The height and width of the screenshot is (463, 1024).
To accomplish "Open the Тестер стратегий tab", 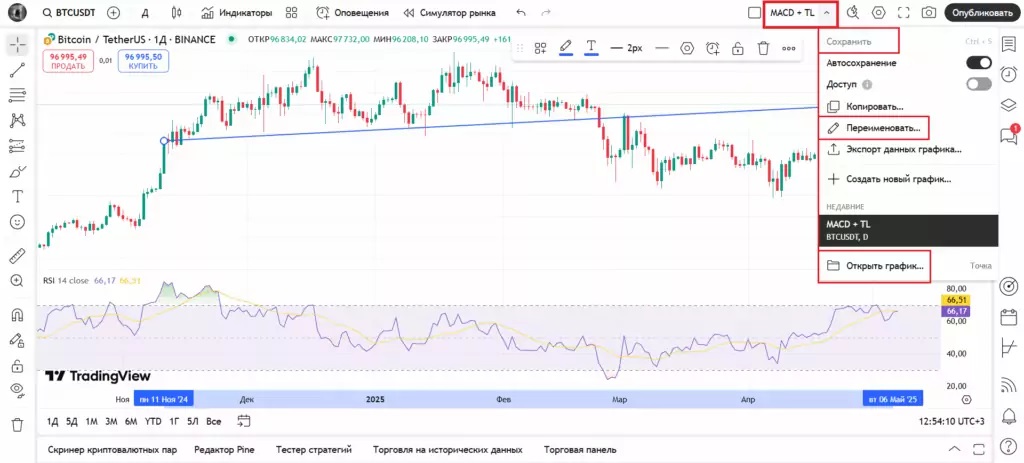I will point(313,449).
